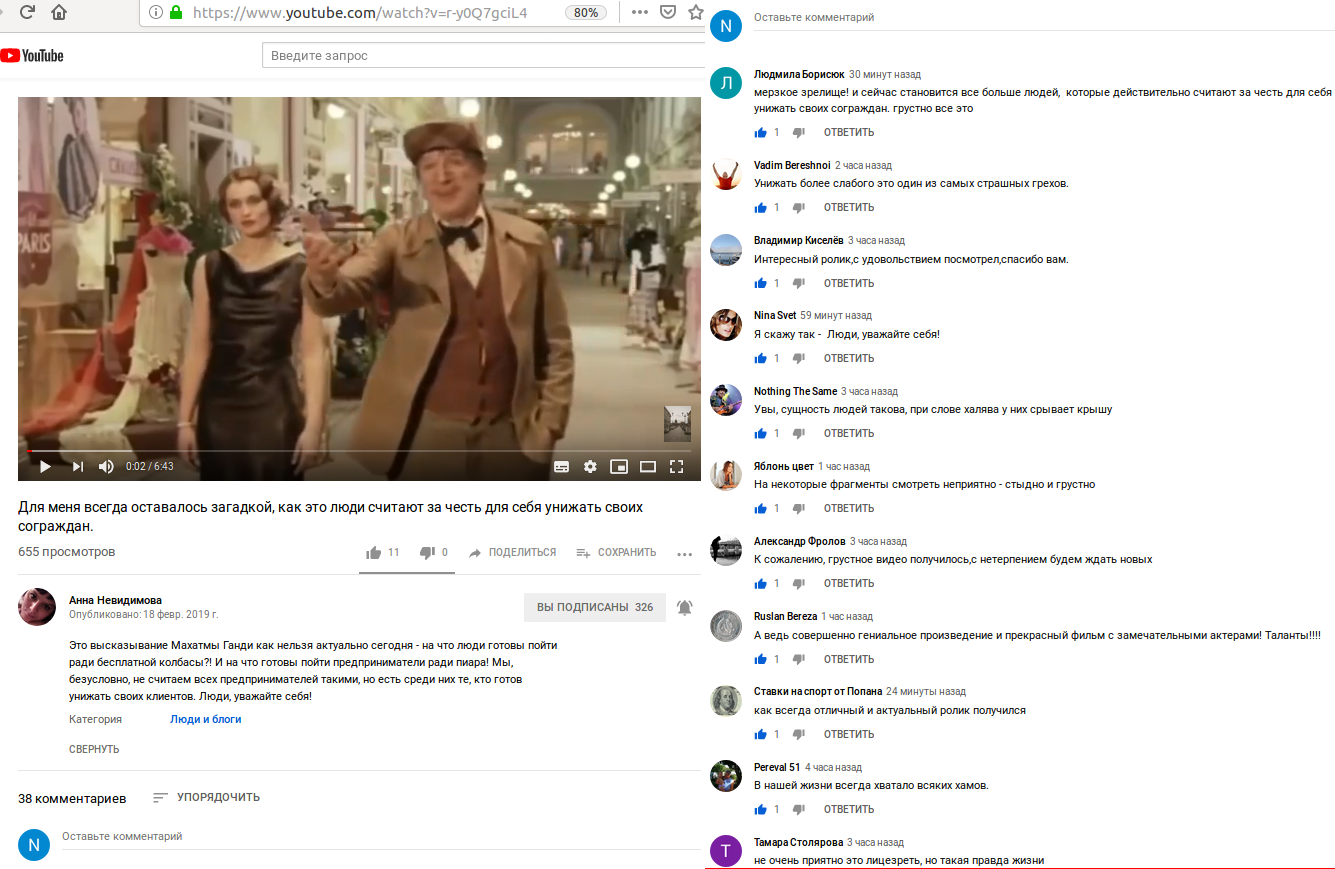Image resolution: width=1335 pixels, height=869 pixels.
Task: Skip to next video with the player icon
Action: tap(76, 466)
